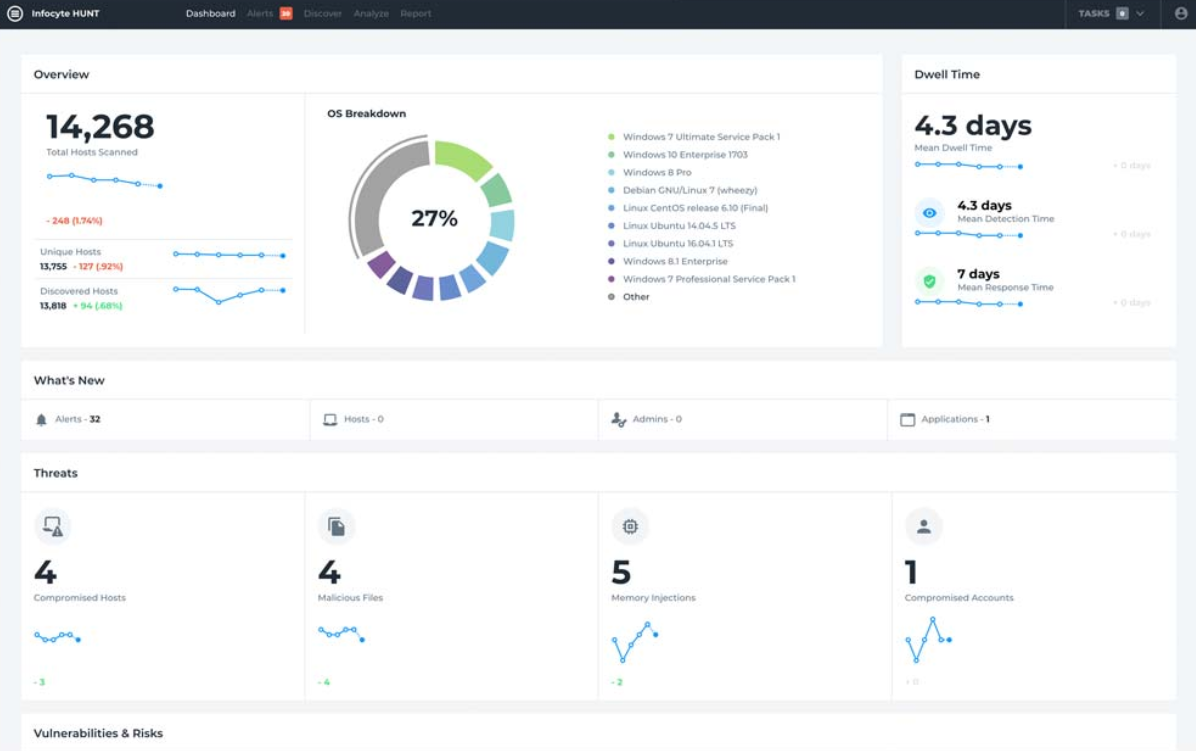This screenshot has width=1196, height=751.
Task: Click the eye icon for Mean Detection Time
Action: point(929,213)
